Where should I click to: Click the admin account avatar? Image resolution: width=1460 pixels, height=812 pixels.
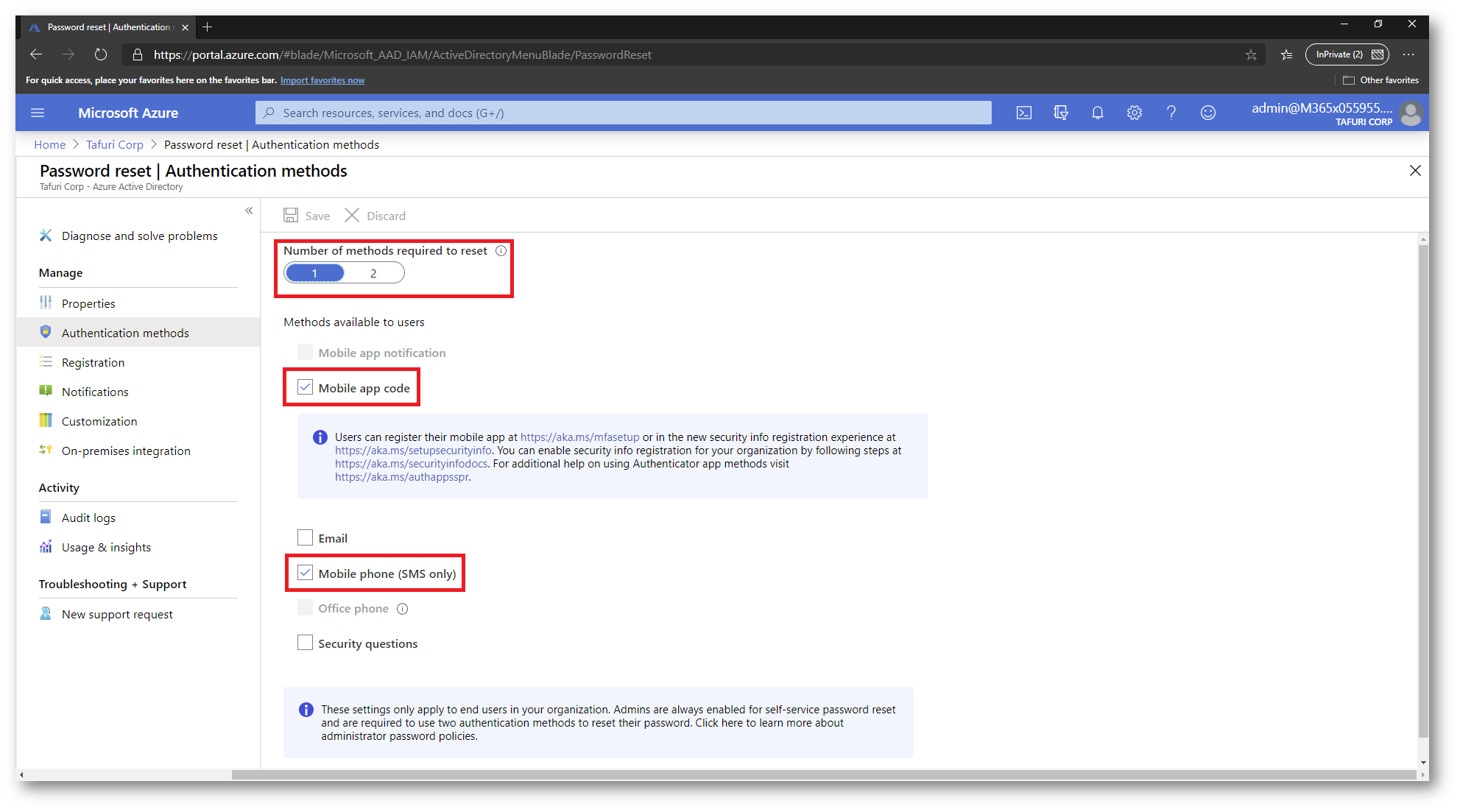1410,113
